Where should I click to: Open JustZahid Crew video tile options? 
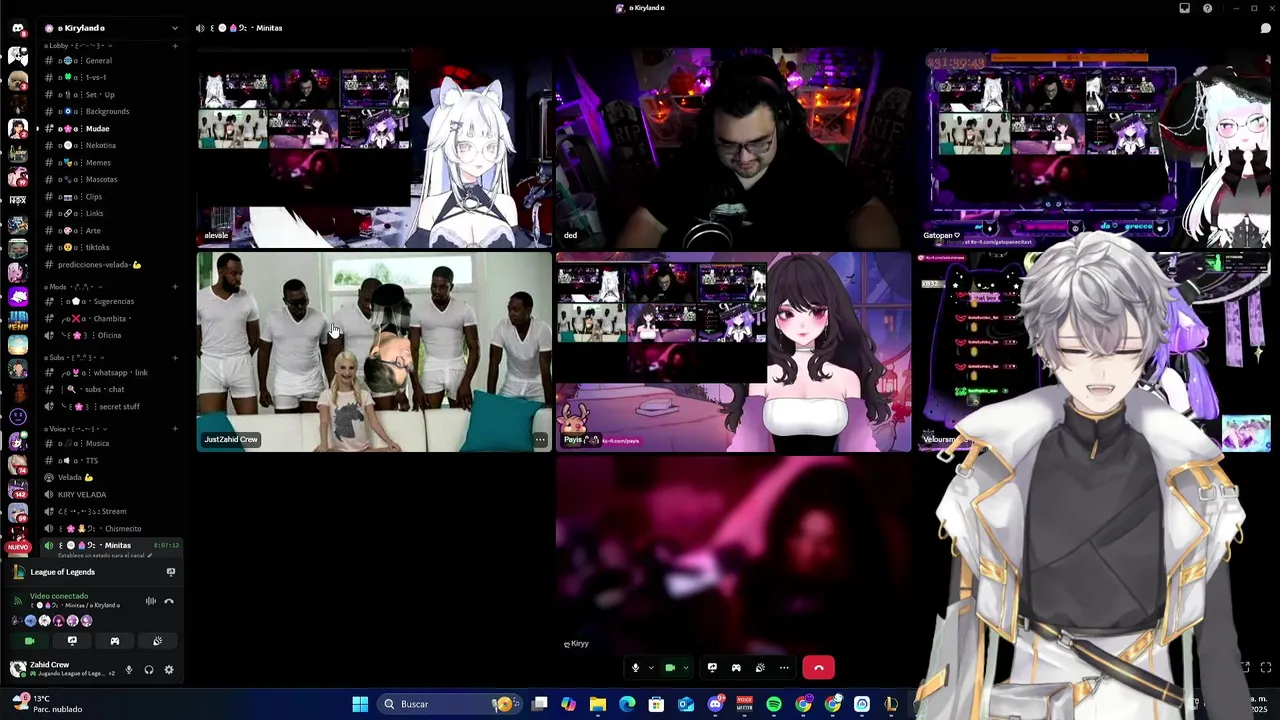coord(540,440)
